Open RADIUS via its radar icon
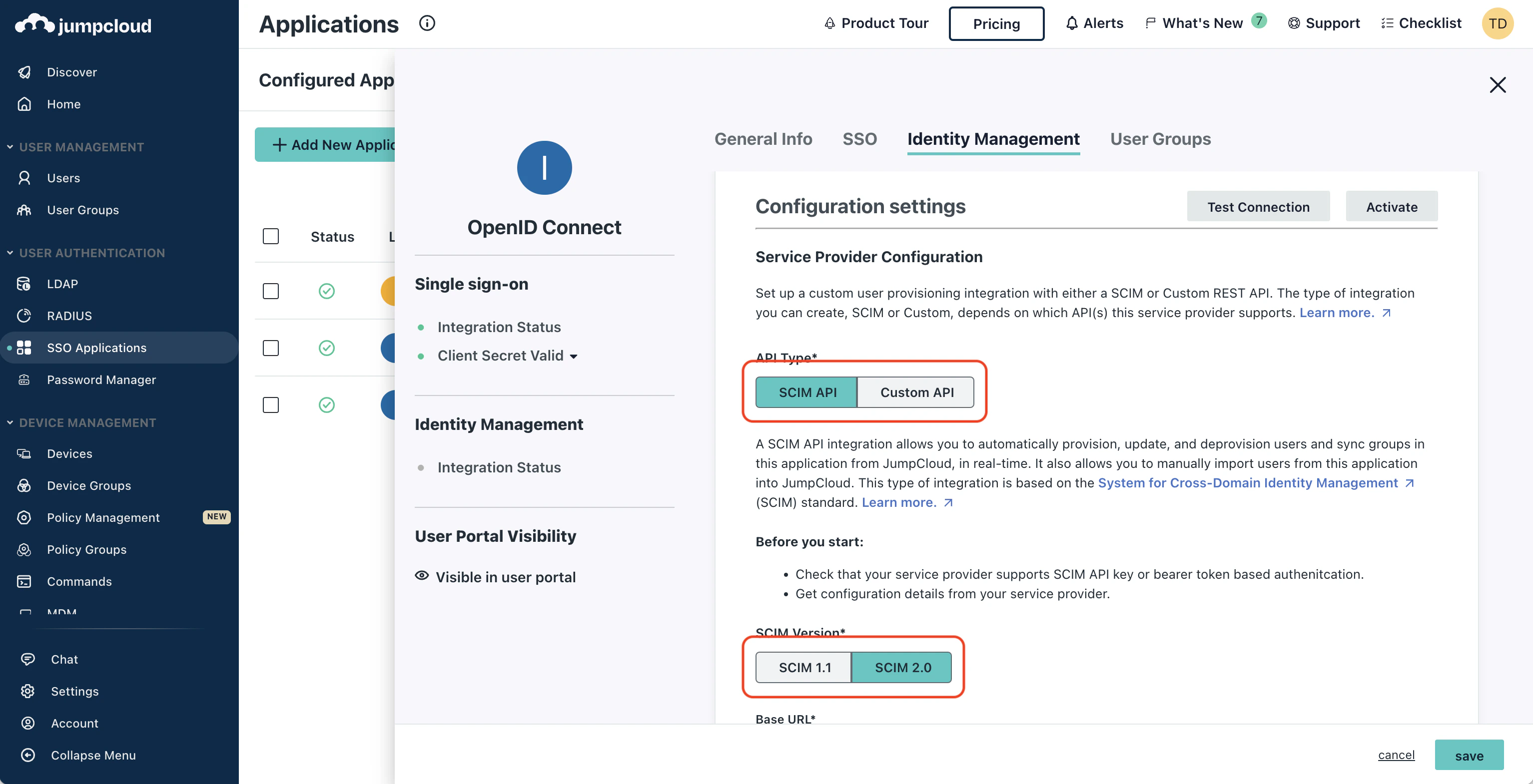This screenshot has height=784, width=1533. 24,316
